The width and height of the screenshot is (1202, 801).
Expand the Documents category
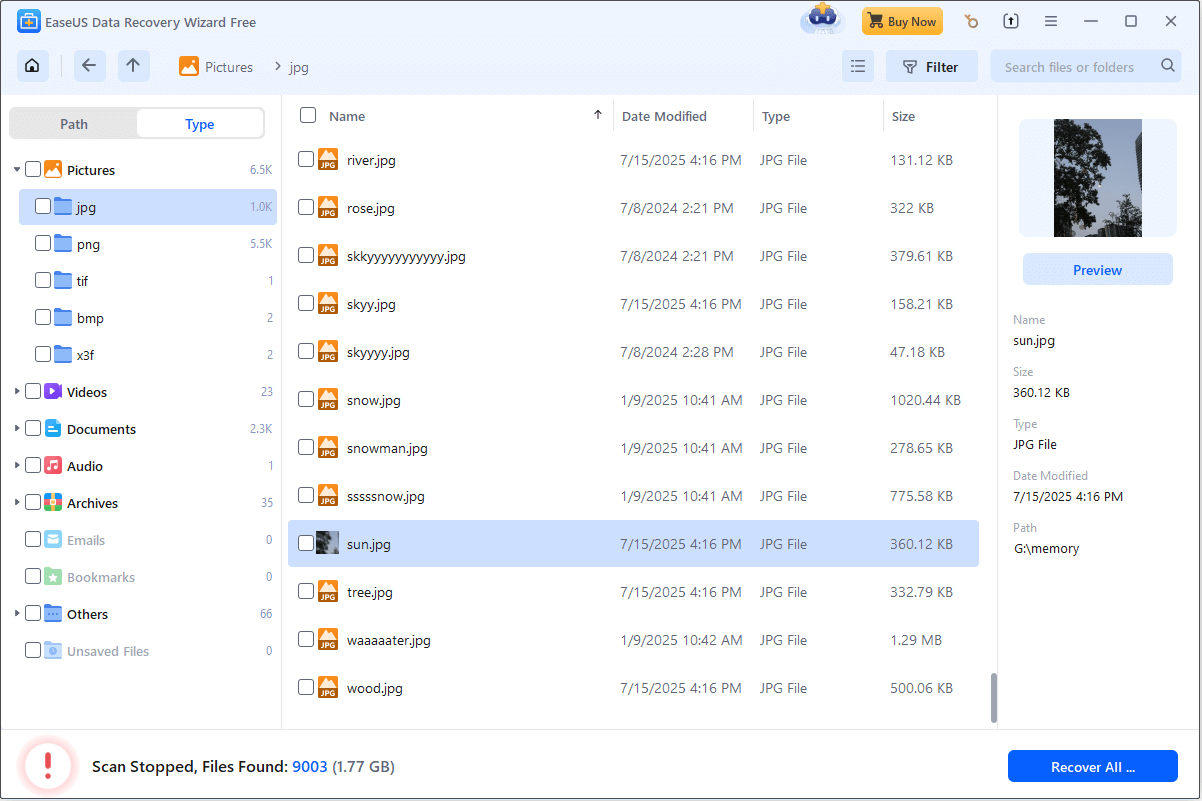pyautogui.click(x=16, y=428)
